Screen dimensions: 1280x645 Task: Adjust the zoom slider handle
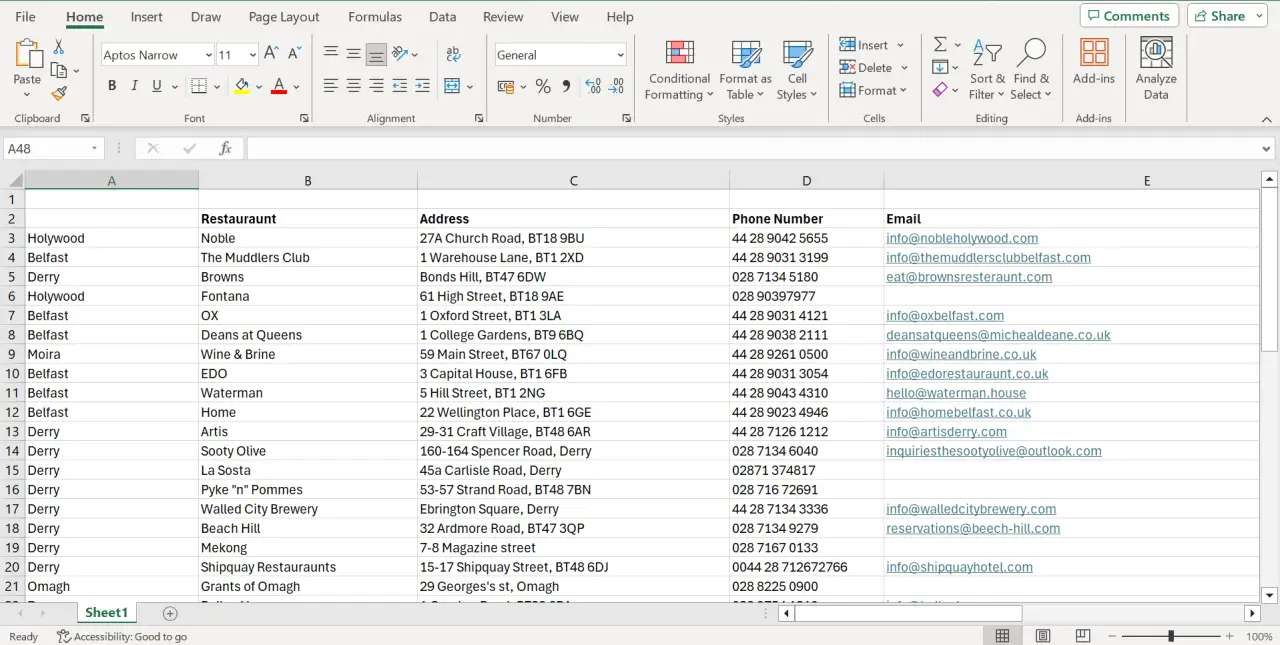pyautogui.click(x=1171, y=636)
